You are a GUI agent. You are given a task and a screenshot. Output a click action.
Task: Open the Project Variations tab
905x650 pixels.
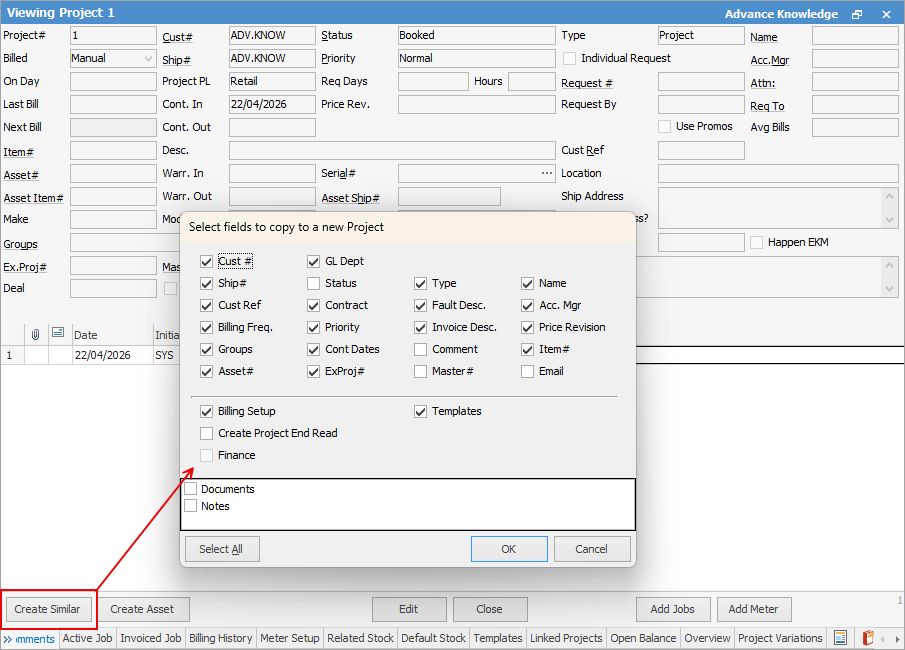click(x=780, y=638)
